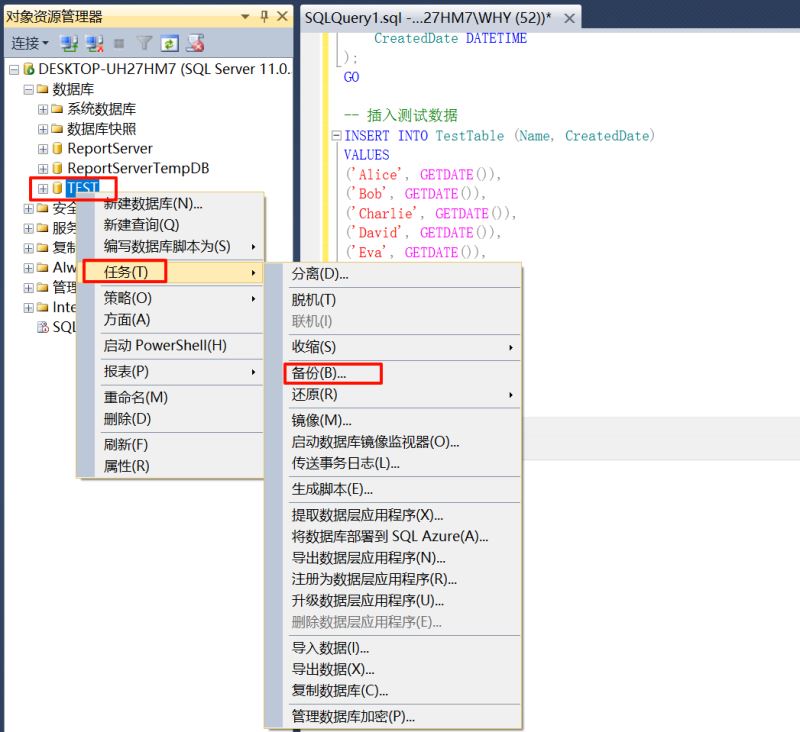The height and width of the screenshot is (732, 800).
Task: Click the server icon beside DESKTOP-UH27HM7
Action: (x=28, y=69)
